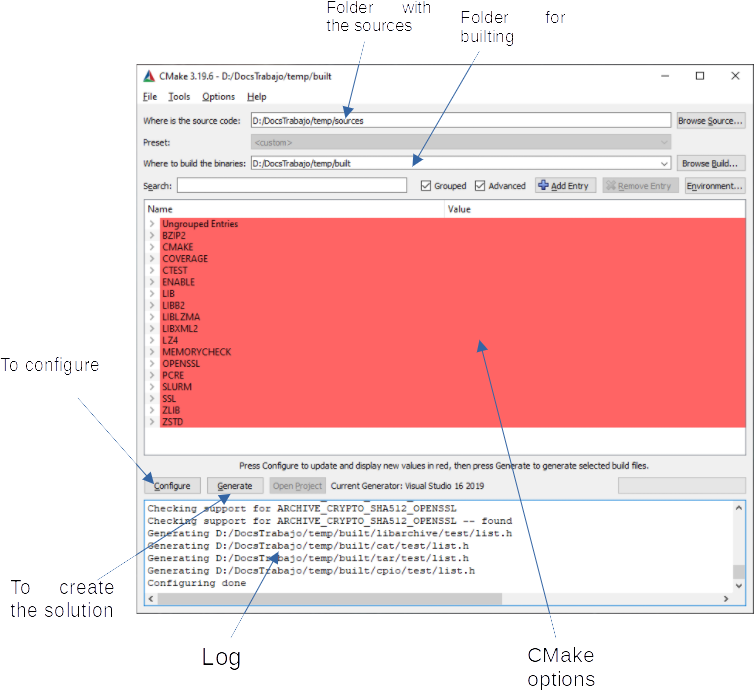Expand the ENABLE group

click(152, 282)
